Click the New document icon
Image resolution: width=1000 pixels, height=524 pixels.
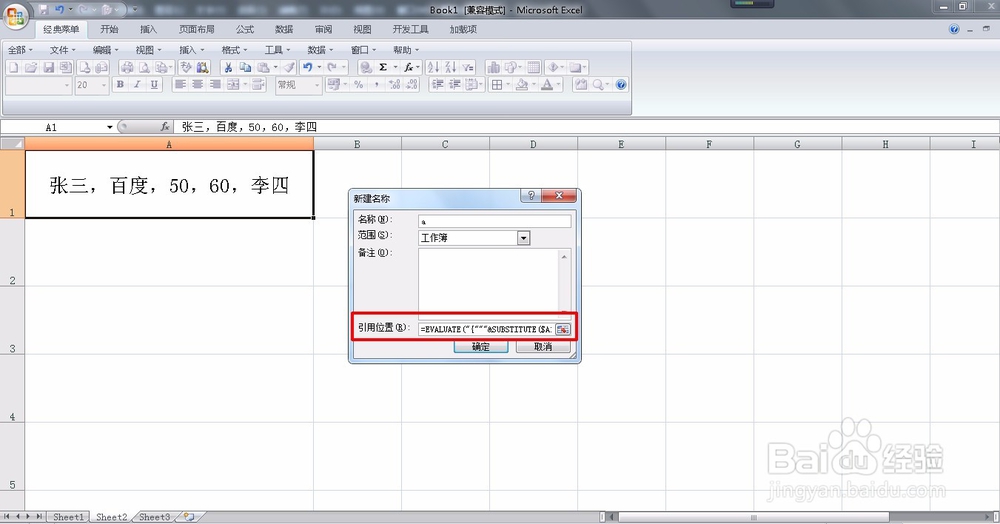point(13,67)
